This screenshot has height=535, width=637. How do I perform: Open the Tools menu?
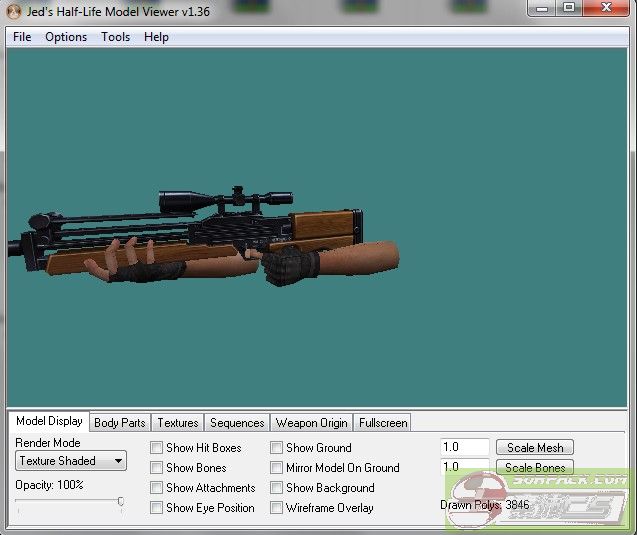click(x=115, y=37)
